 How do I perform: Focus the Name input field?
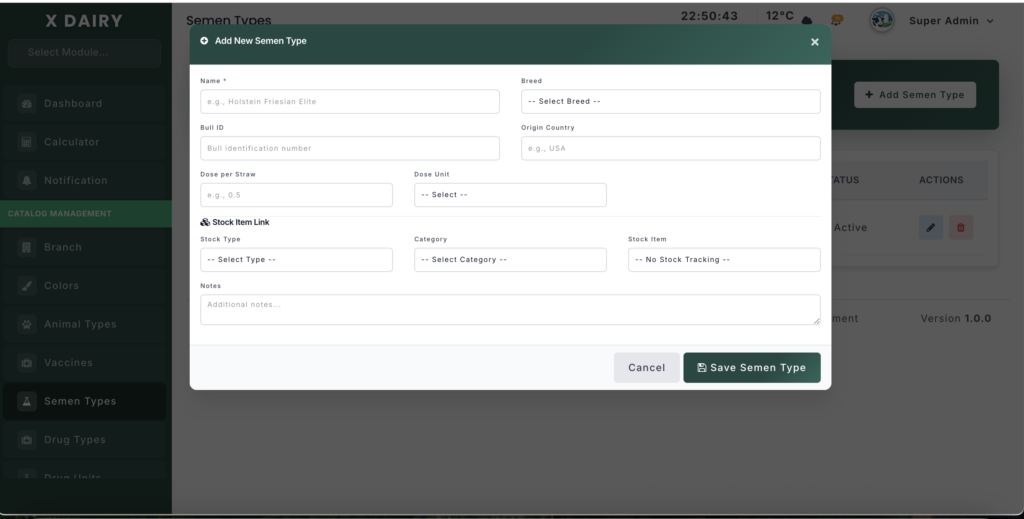click(x=349, y=102)
